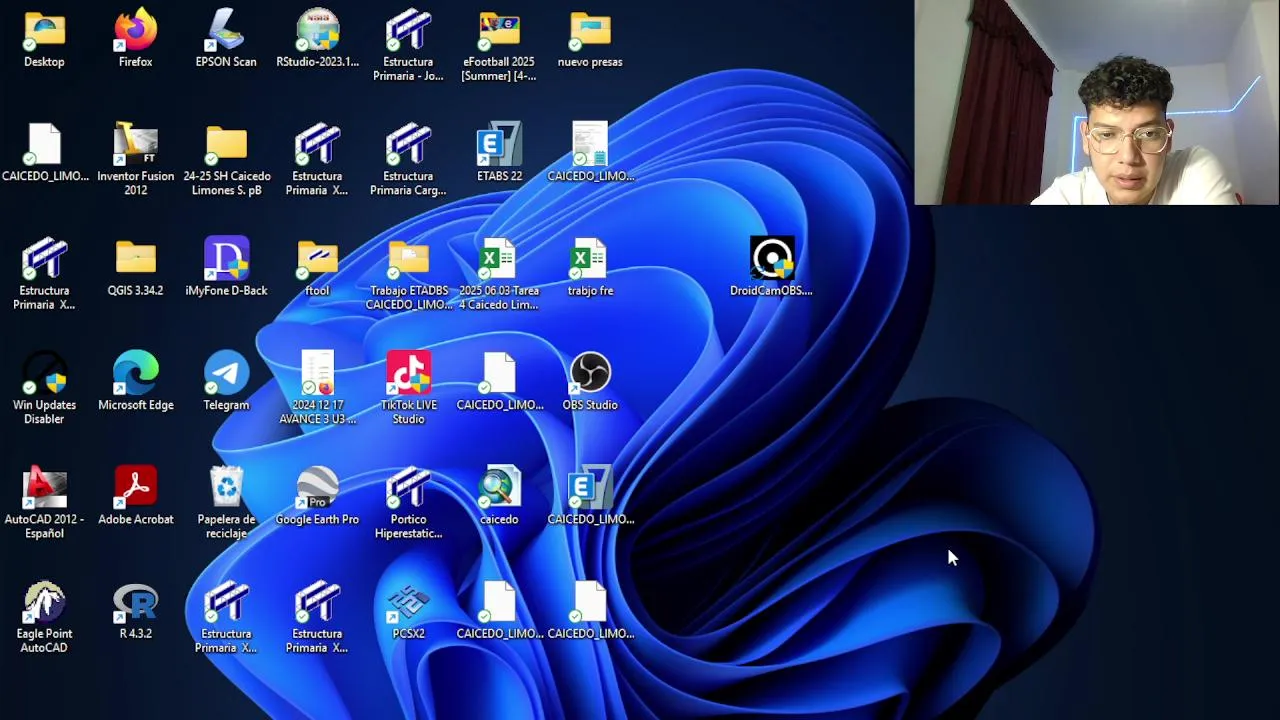Image resolution: width=1280 pixels, height=720 pixels.
Task: Select the RStudio-2023.1 installer icon
Action: [317, 32]
